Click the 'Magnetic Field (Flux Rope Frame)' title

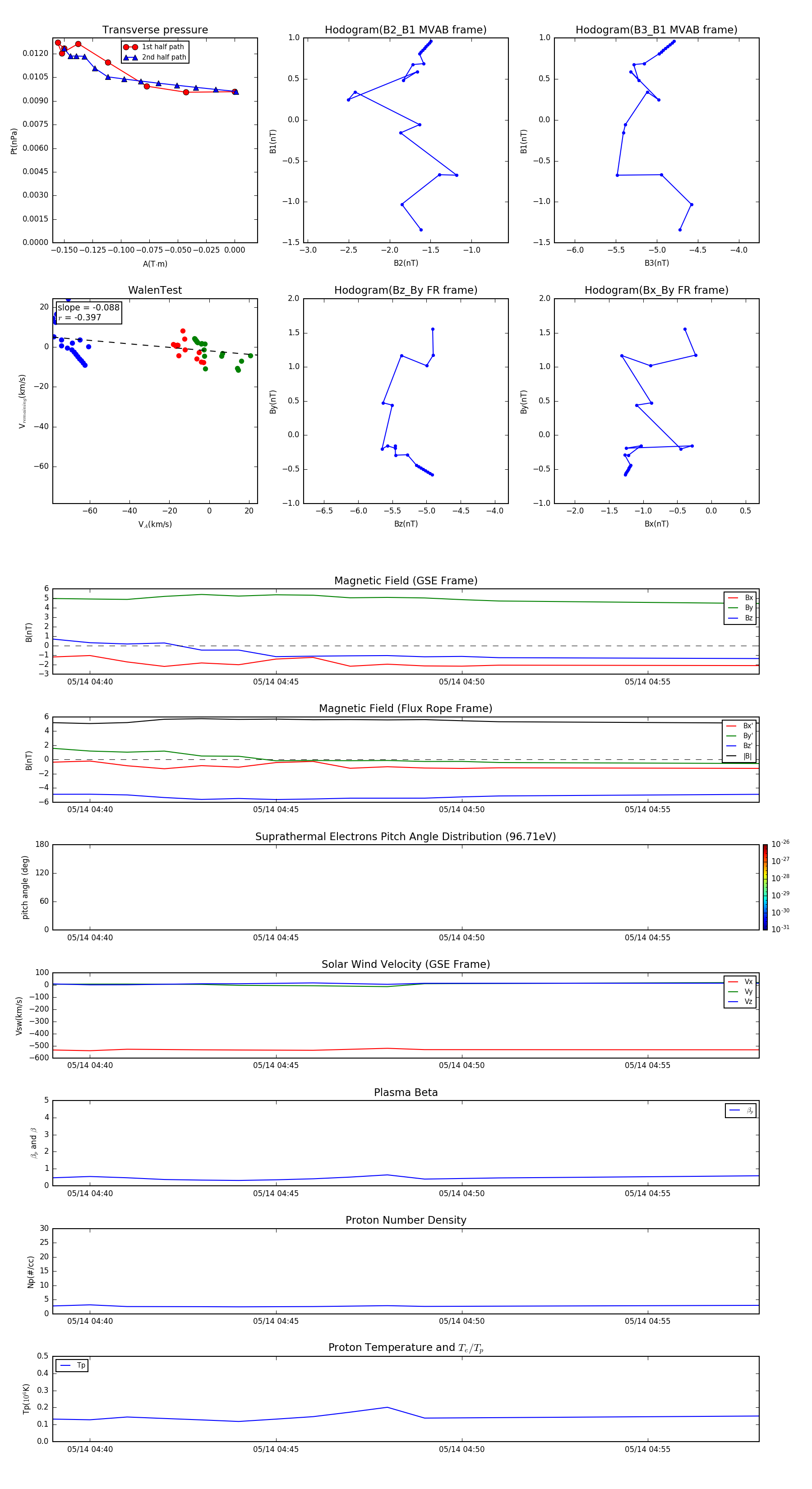[406, 709]
